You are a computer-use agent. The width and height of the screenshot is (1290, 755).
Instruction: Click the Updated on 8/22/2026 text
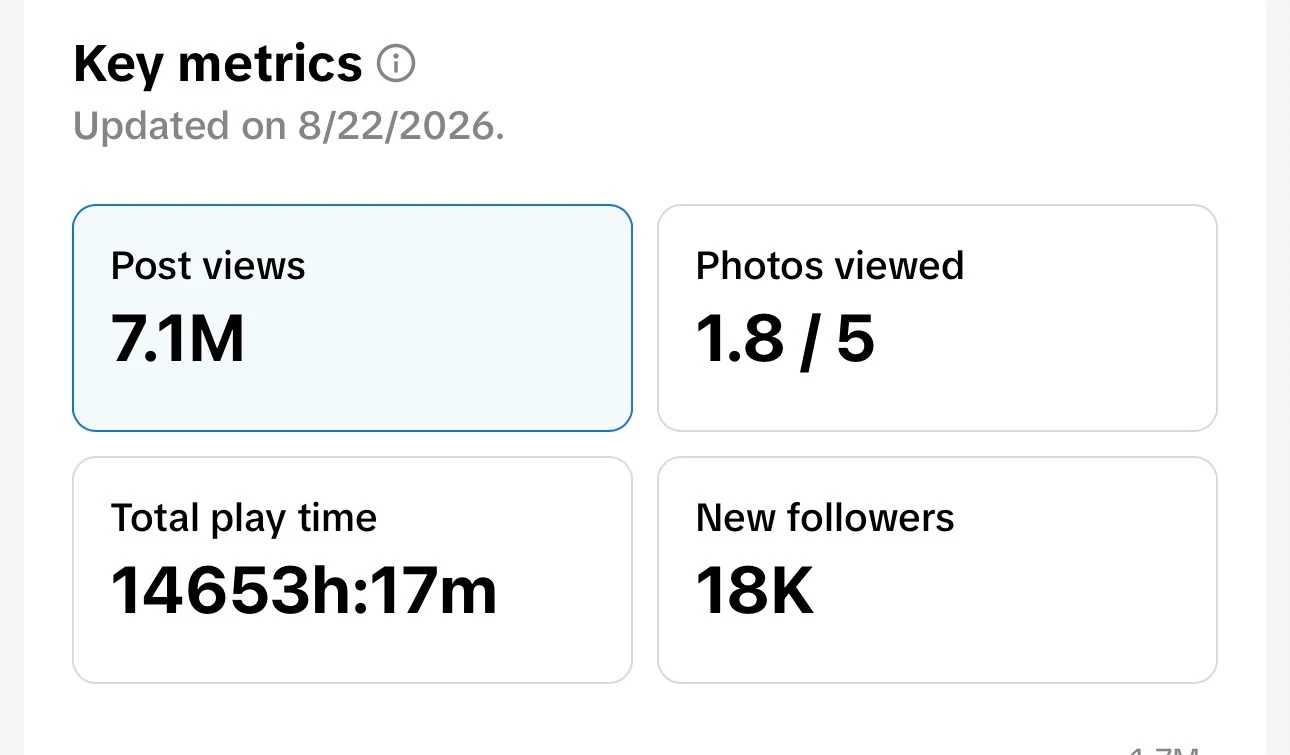289,126
